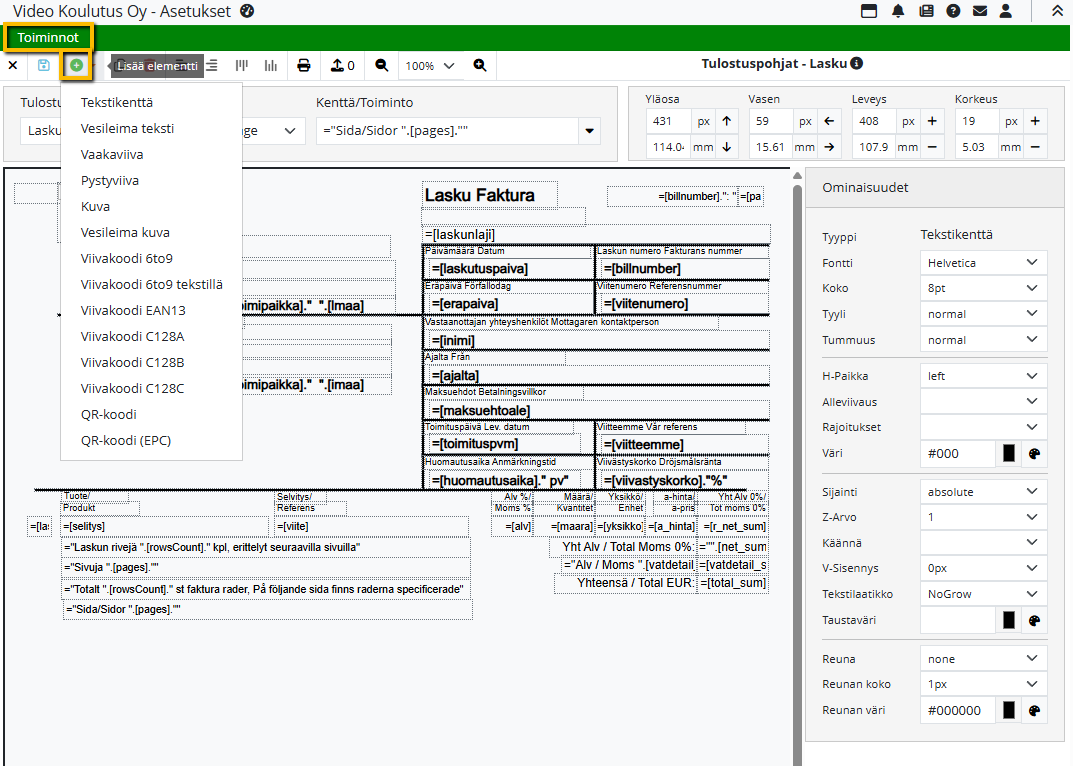Open the help question mark icon

(953, 12)
